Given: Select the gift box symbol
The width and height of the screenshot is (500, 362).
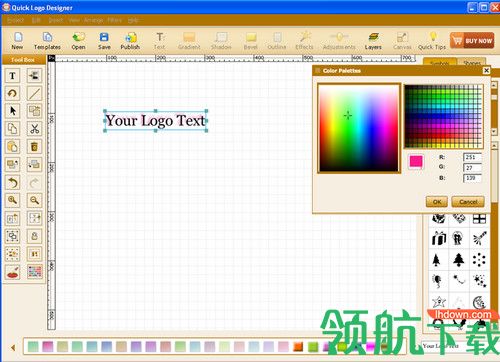Looking at the screenshot, I should (x=439, y=238).
